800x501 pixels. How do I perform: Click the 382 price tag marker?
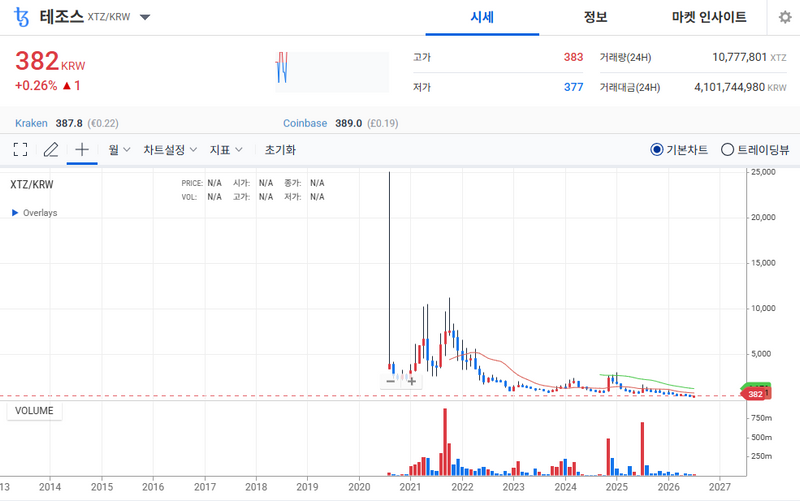(x=756, y=394)
